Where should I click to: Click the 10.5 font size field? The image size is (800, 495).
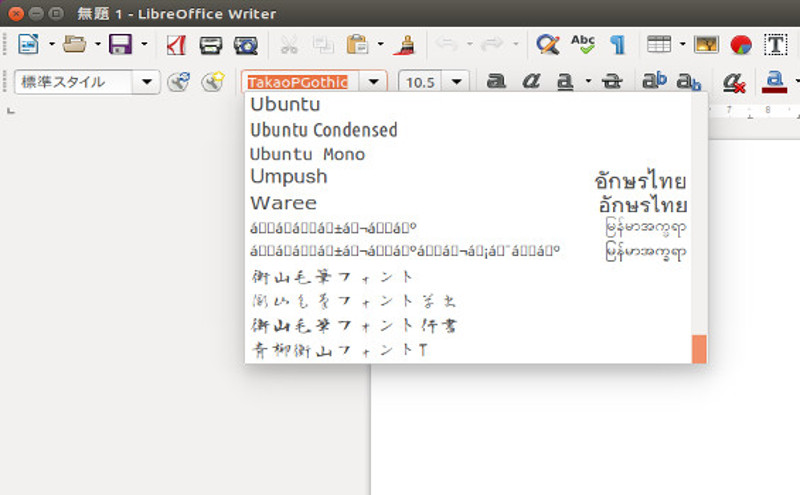point(421,82)
